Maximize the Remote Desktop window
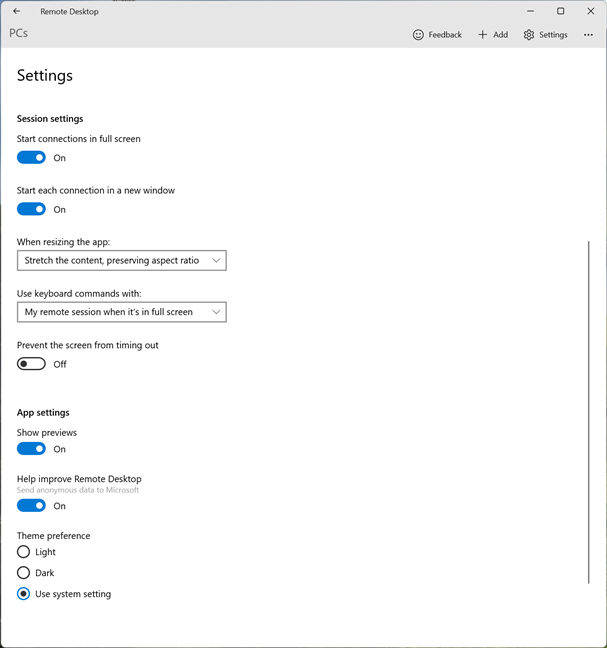607x648 pixels. point(560,11)
